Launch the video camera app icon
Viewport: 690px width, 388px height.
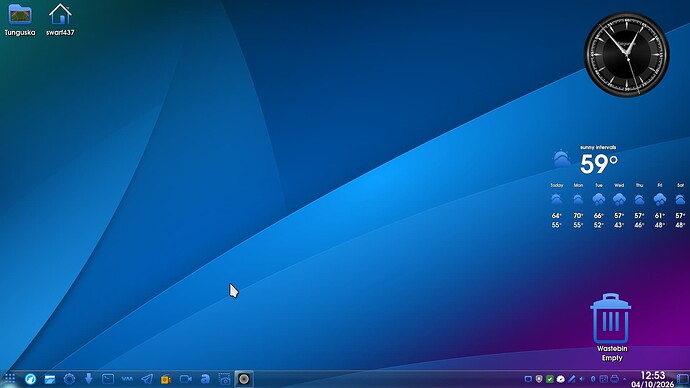pyautogui.click(x=186, y=379)
